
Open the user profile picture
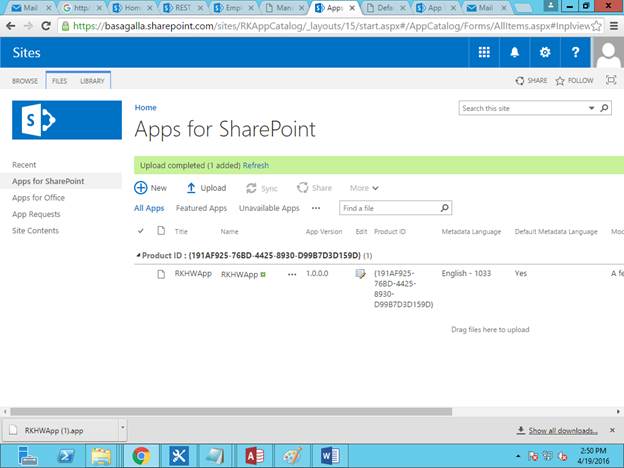coord(608,53)
